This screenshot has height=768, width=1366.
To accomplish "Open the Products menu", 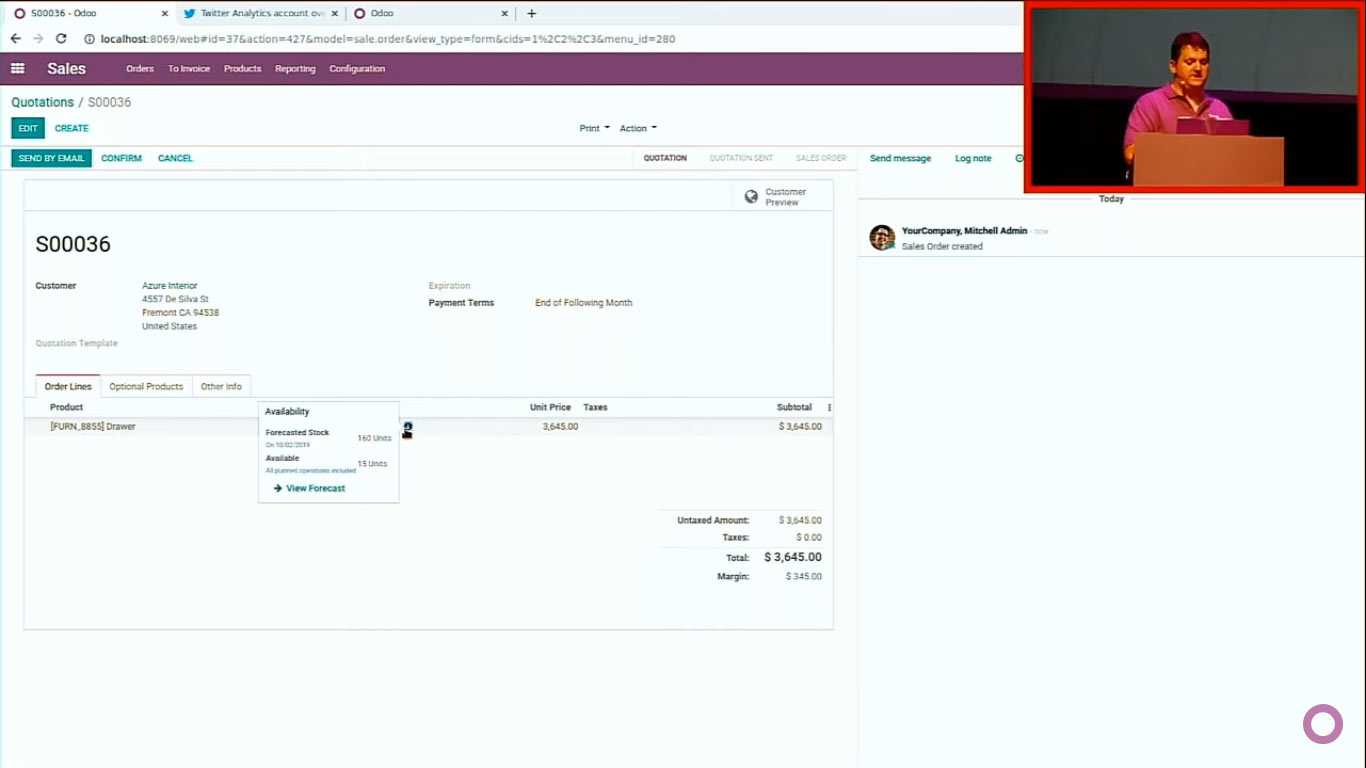I will pyautogui.click(x=242, y=69).
